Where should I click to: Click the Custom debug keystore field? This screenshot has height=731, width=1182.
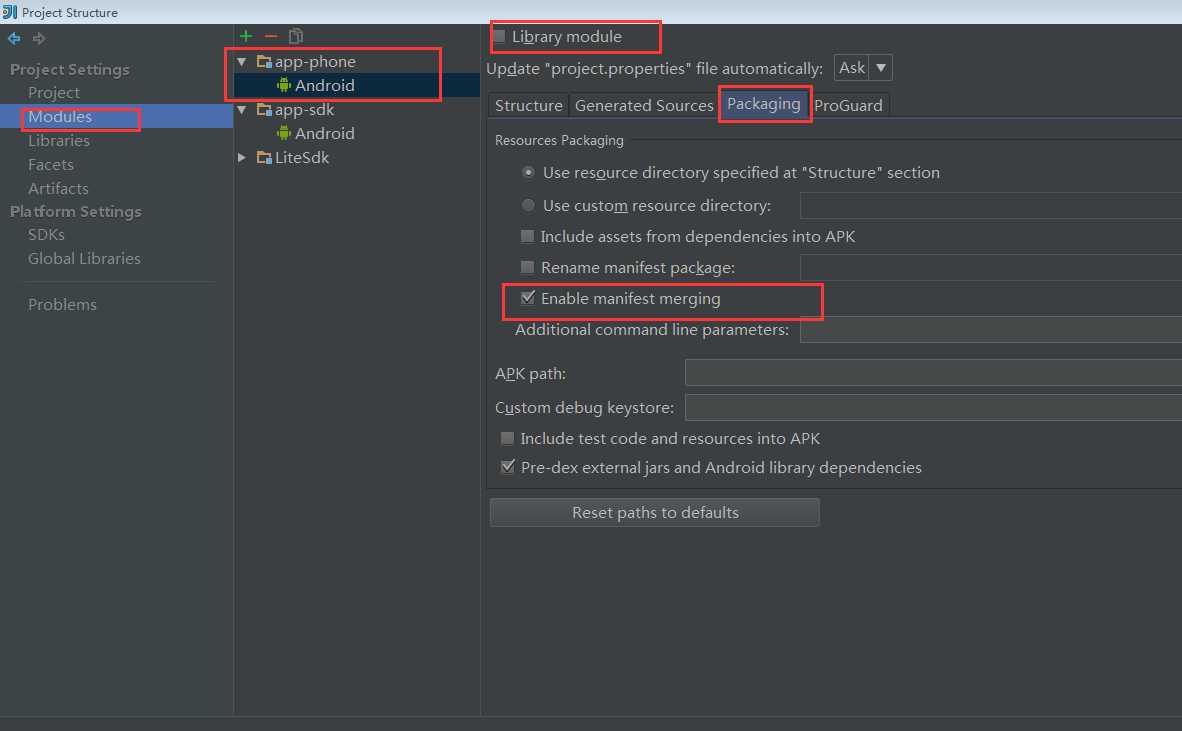tap(933, 407)
